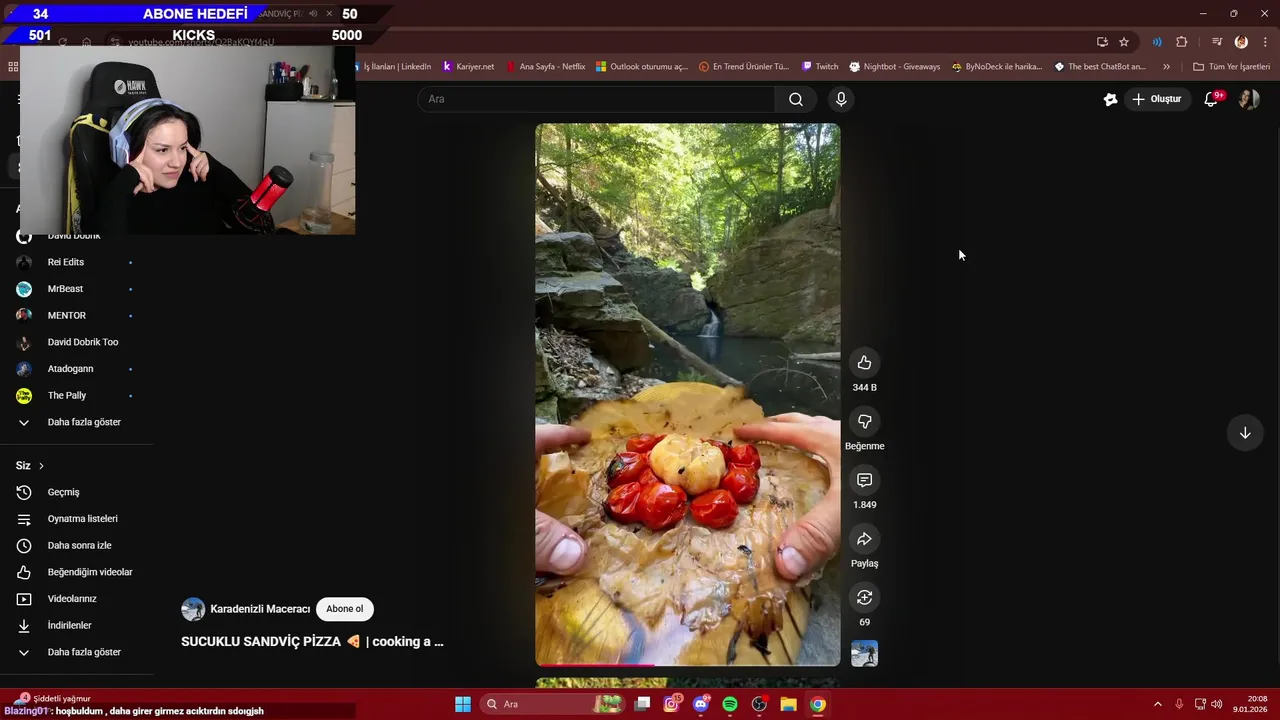Bookmark this page with star icon
Screen dimensions: 1280x720
point(1124,42)
